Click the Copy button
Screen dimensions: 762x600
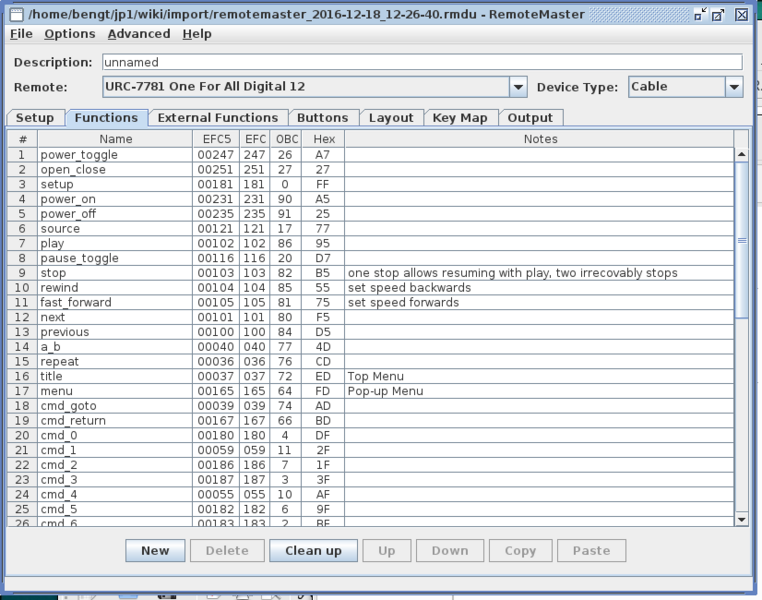[x=520, y=550]
